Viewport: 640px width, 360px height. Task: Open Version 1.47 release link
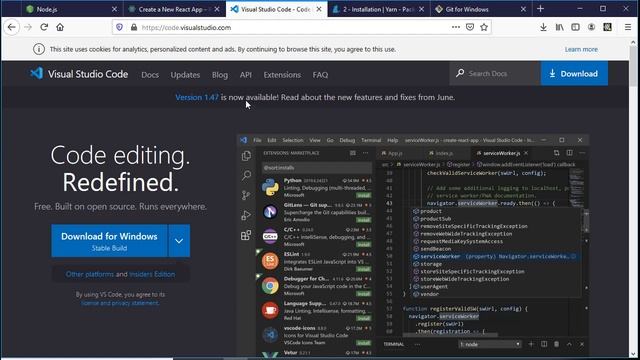(x=197, y=97)
